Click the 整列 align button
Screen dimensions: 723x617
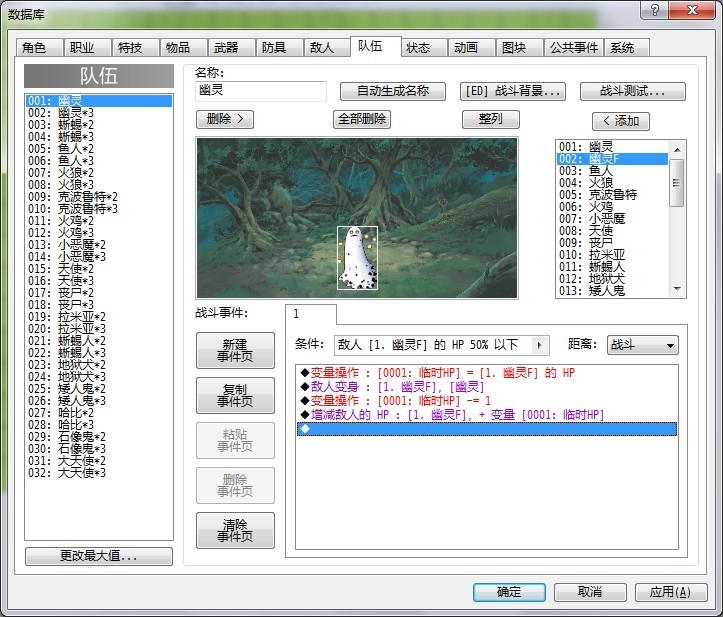(491, 119)
